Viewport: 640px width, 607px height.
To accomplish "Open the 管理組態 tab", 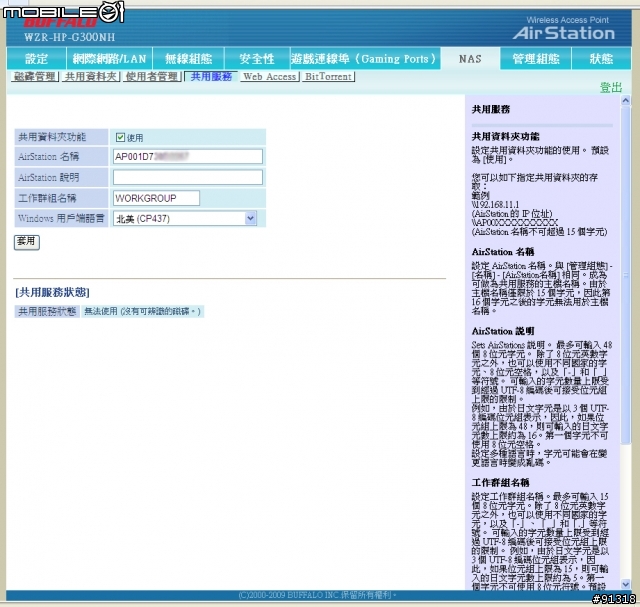I will [x=536, y=59].
